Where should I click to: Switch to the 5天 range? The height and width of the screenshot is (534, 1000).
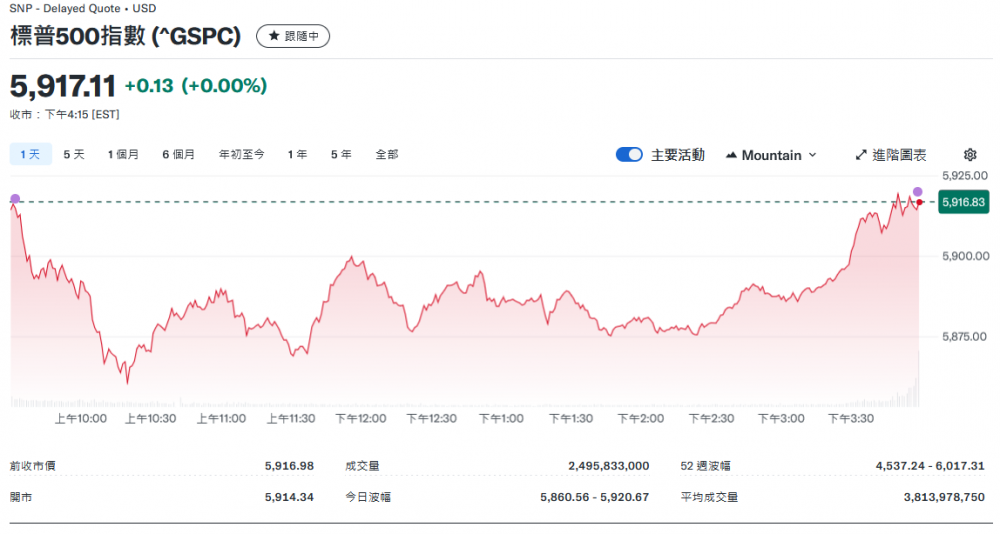click(x=74, y=154)
